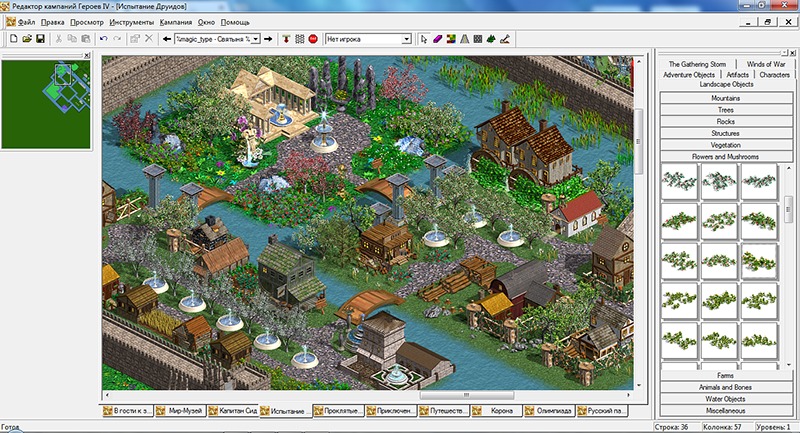The height and width of the screenshot is (433, 800).
Task: Go to the previous map with the left arrow
Action: (167, 39)
